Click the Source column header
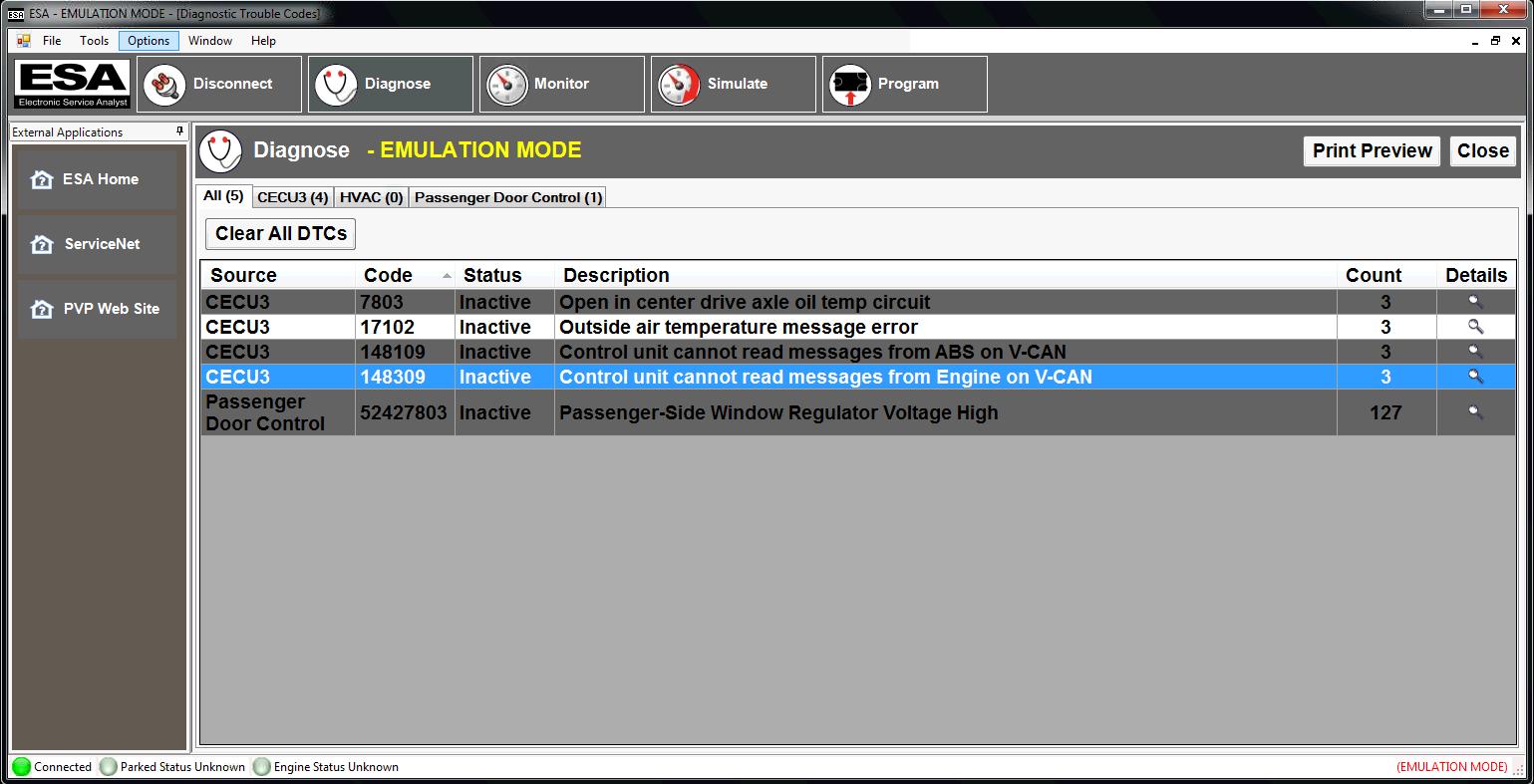This screenshot has width=1534, height=784. [x=278, y=276]
